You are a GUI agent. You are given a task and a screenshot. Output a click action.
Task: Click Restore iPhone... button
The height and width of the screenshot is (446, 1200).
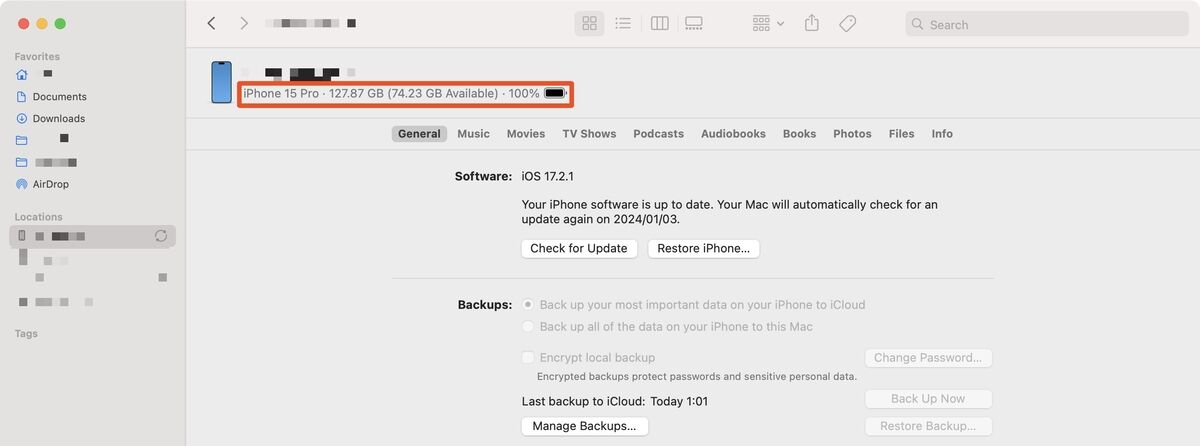coord(704,249)
